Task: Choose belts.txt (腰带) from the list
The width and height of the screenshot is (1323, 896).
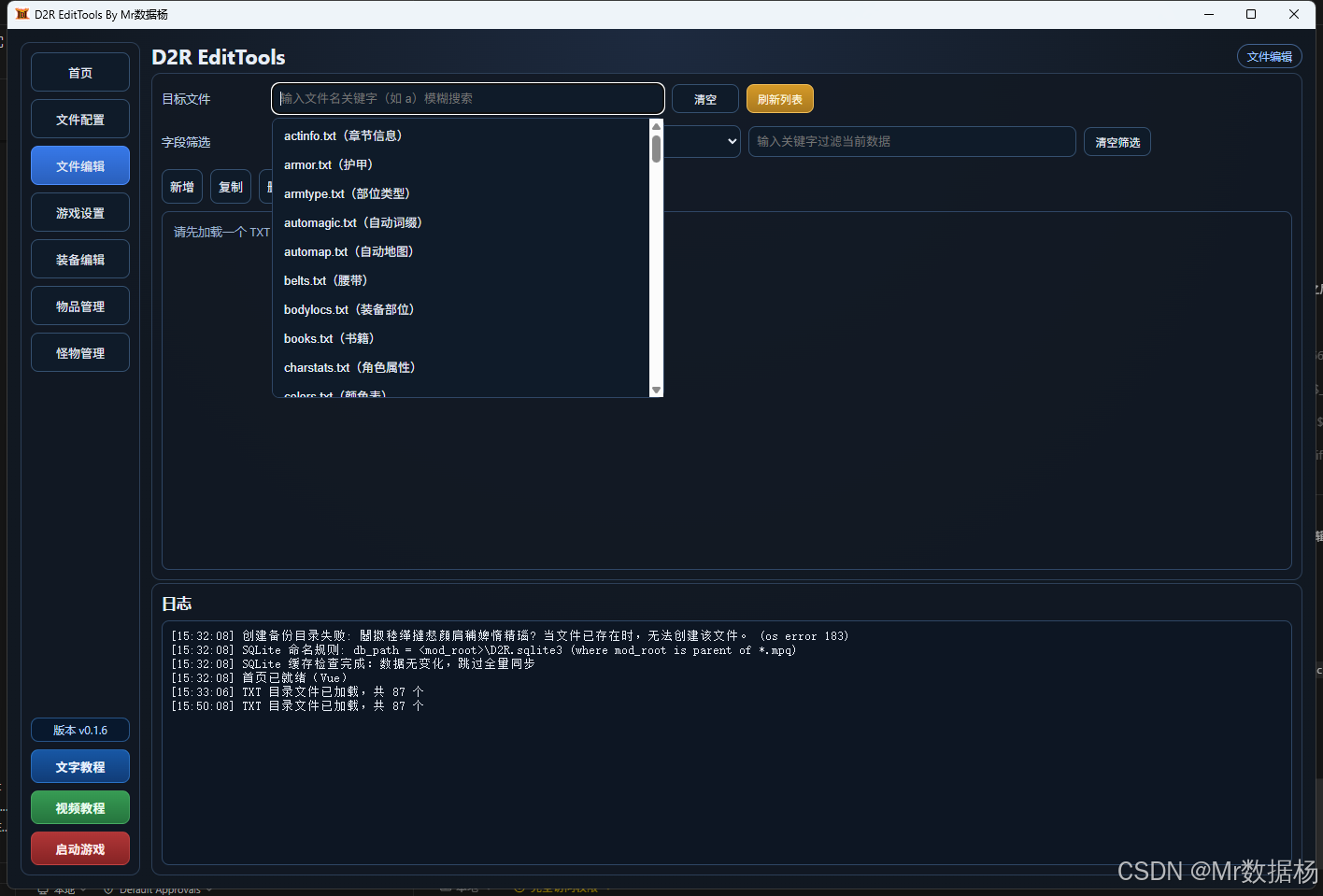Action: coord(462,280)
